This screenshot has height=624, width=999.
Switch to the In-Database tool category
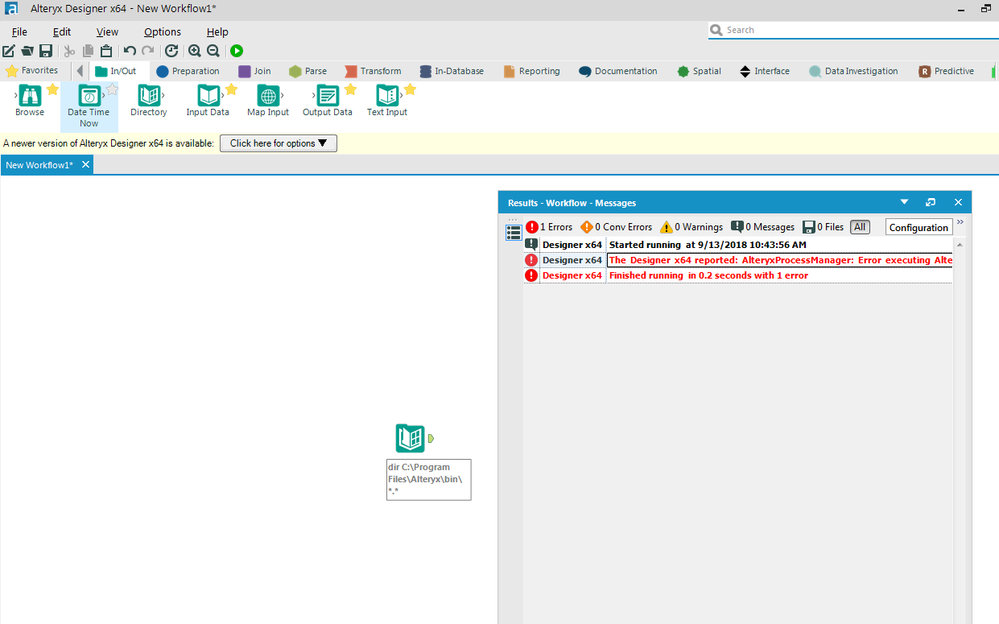pos(452,71)
